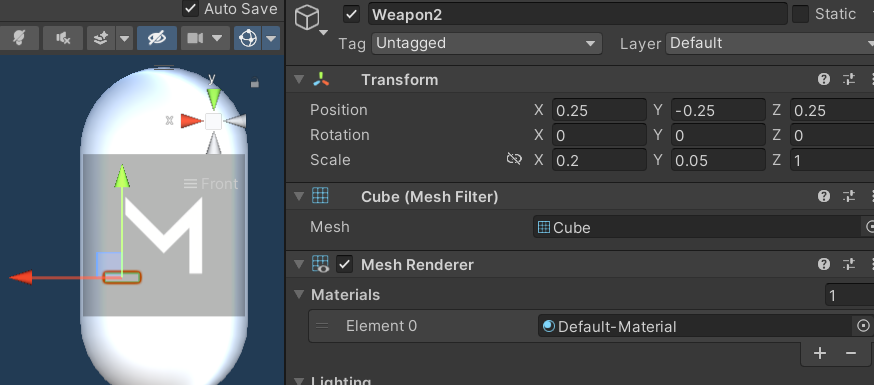Viewport: 874px width, 385px height.
Task: Toggle scene effects layers button
Action: [101, 38]
